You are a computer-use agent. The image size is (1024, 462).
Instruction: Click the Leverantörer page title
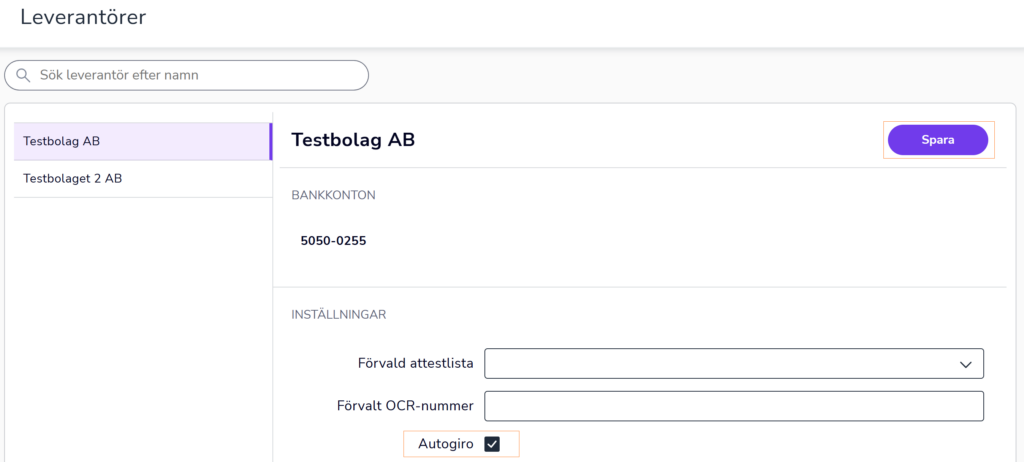pos(83,17)
